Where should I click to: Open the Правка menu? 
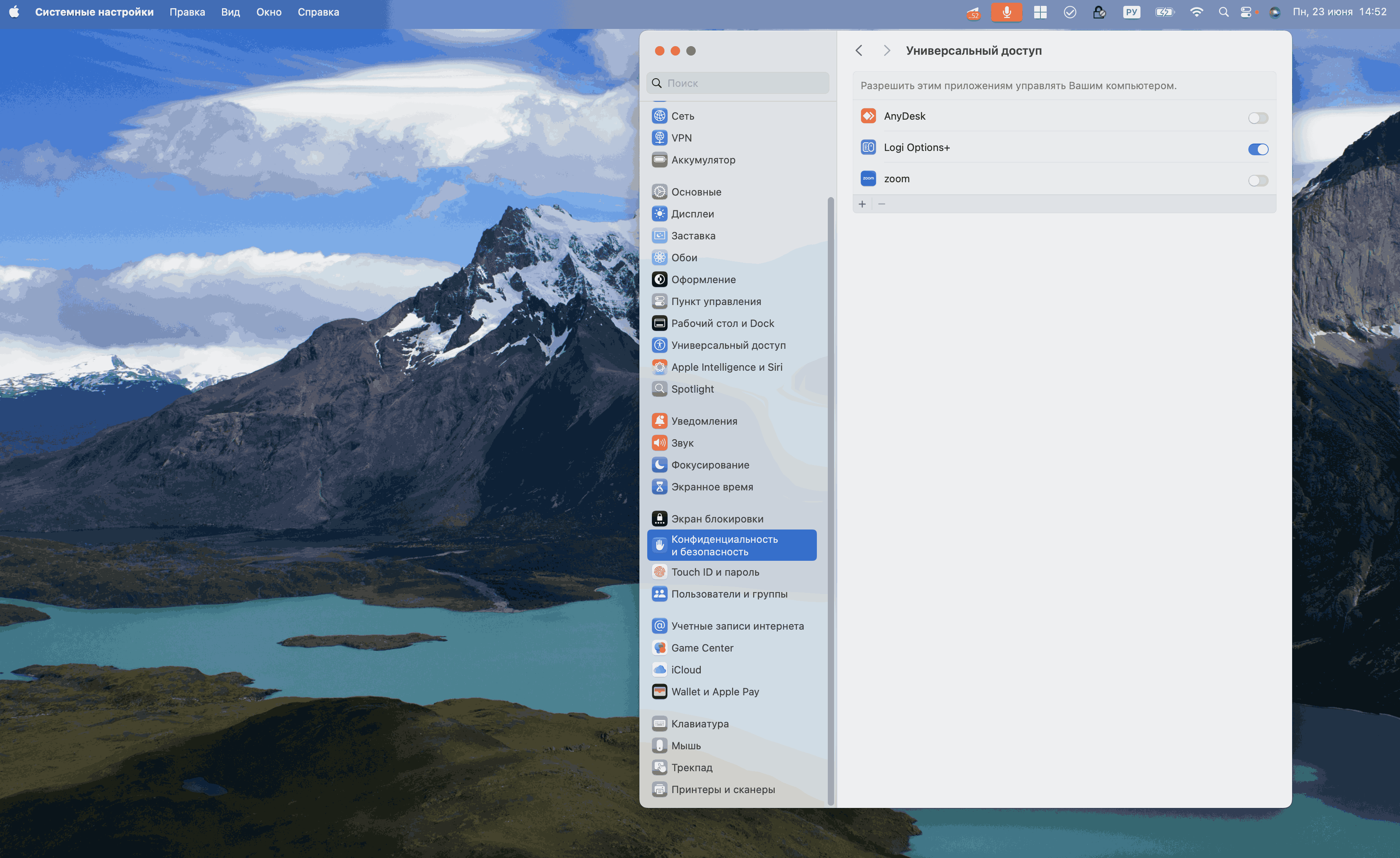(x=187, y=12)
